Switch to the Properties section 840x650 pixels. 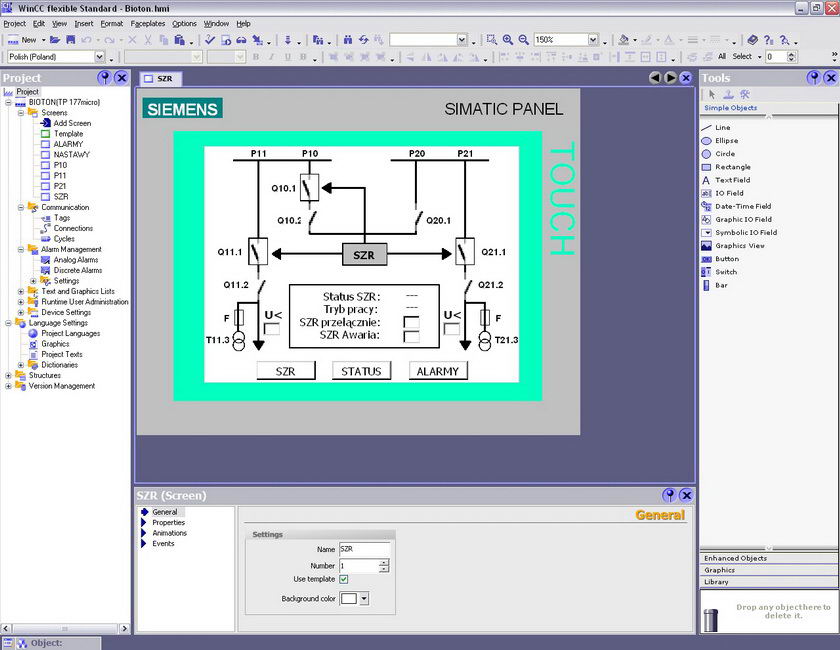click(x=168, y=522)
